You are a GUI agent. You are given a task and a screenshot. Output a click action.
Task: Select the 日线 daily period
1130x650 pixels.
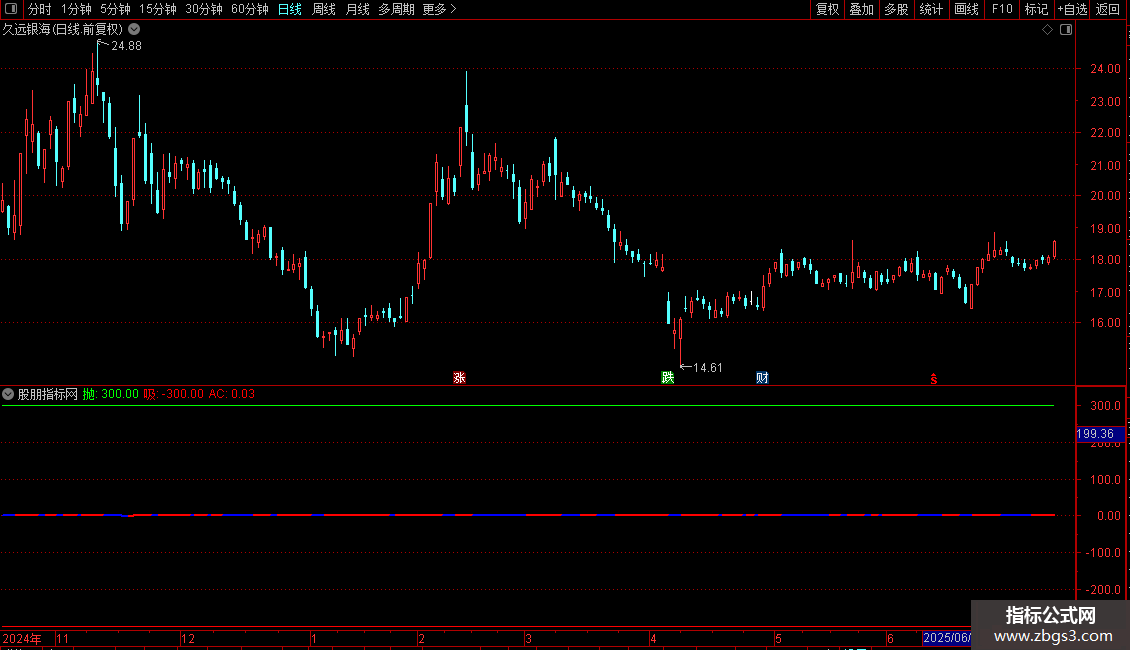click(x=290, y=9)
